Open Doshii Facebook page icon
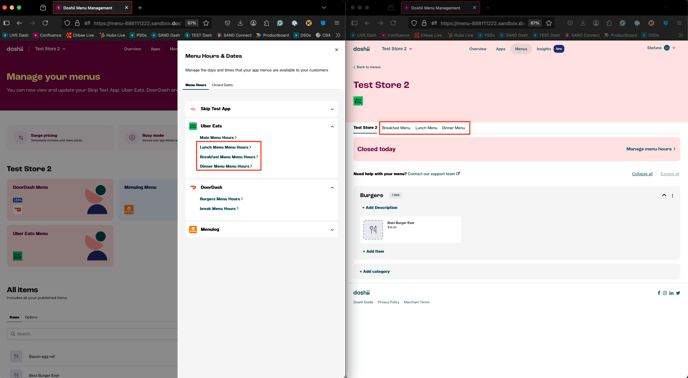688x378 pixels. [x=659, y=293]
